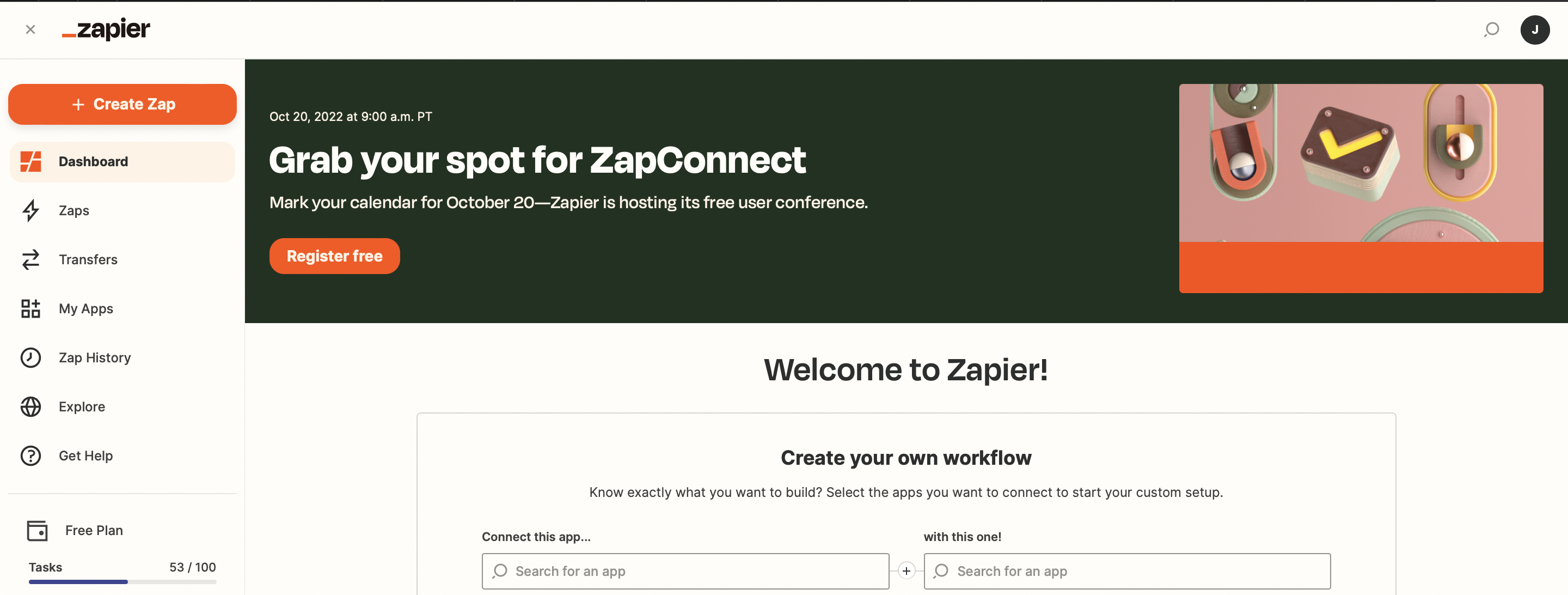Close the sidebar with the X icon
1568x595 pixels.
30,29
